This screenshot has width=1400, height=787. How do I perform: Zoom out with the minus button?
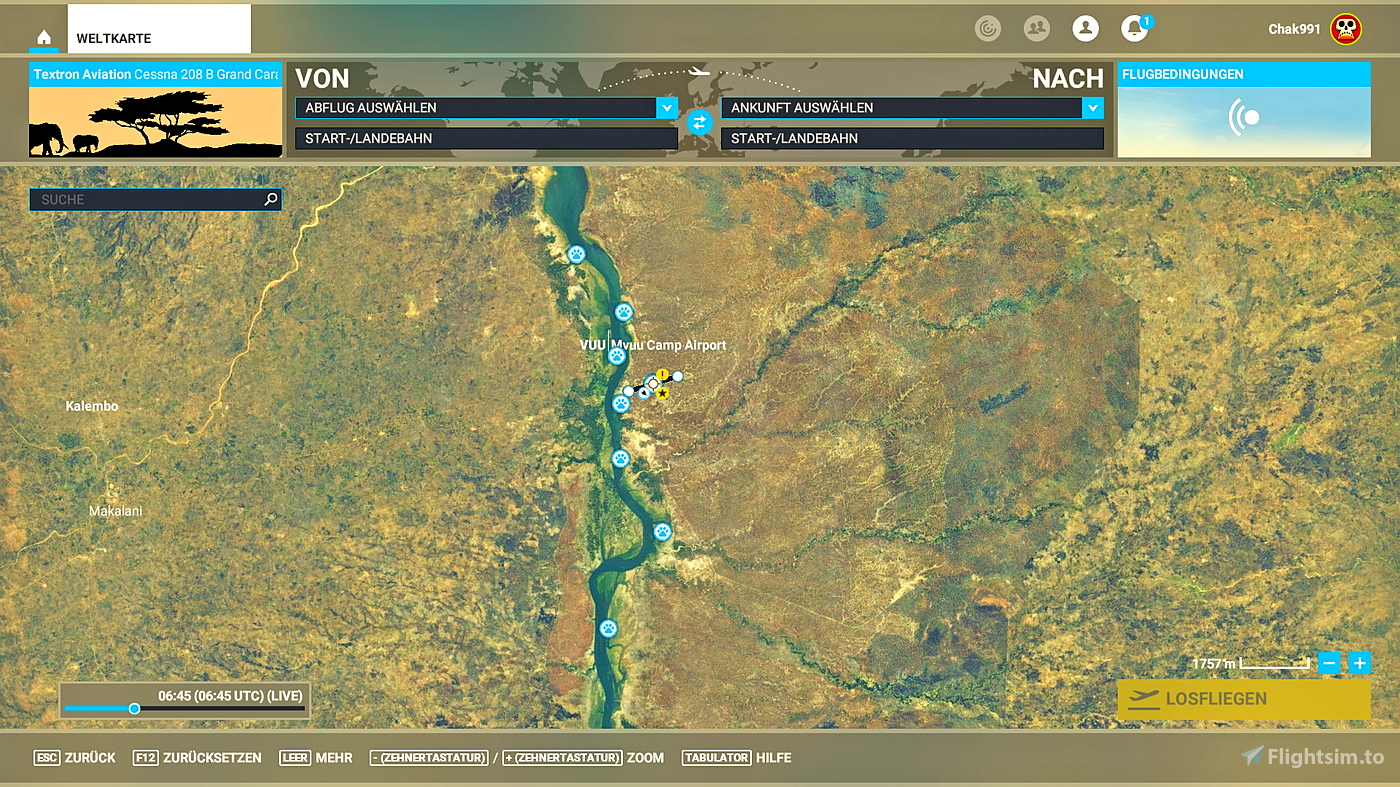point(1329,663)
